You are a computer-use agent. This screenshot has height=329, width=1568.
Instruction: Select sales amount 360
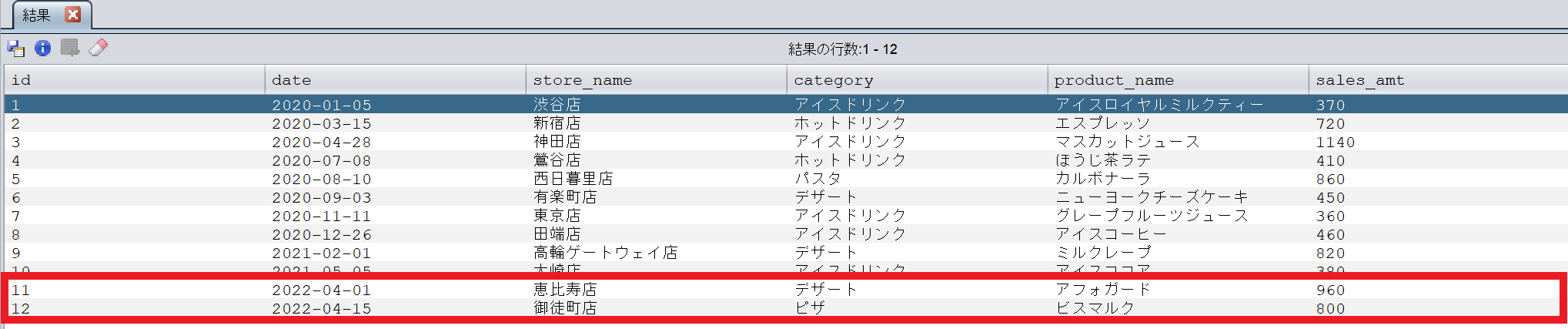tap(1331, 216)
